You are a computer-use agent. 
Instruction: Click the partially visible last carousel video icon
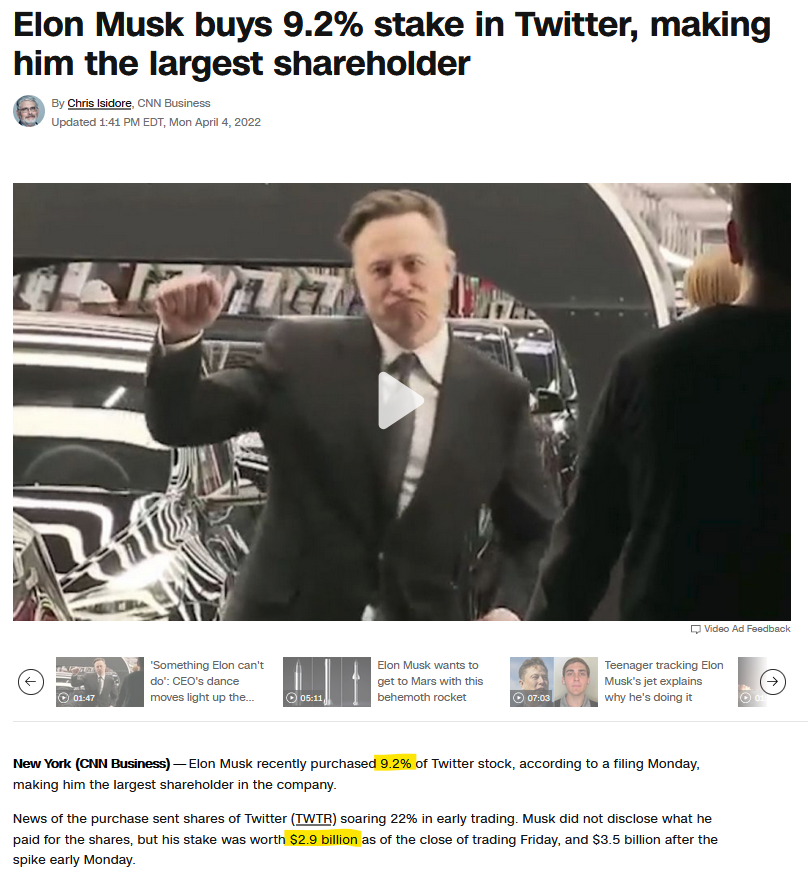[745, 698]
